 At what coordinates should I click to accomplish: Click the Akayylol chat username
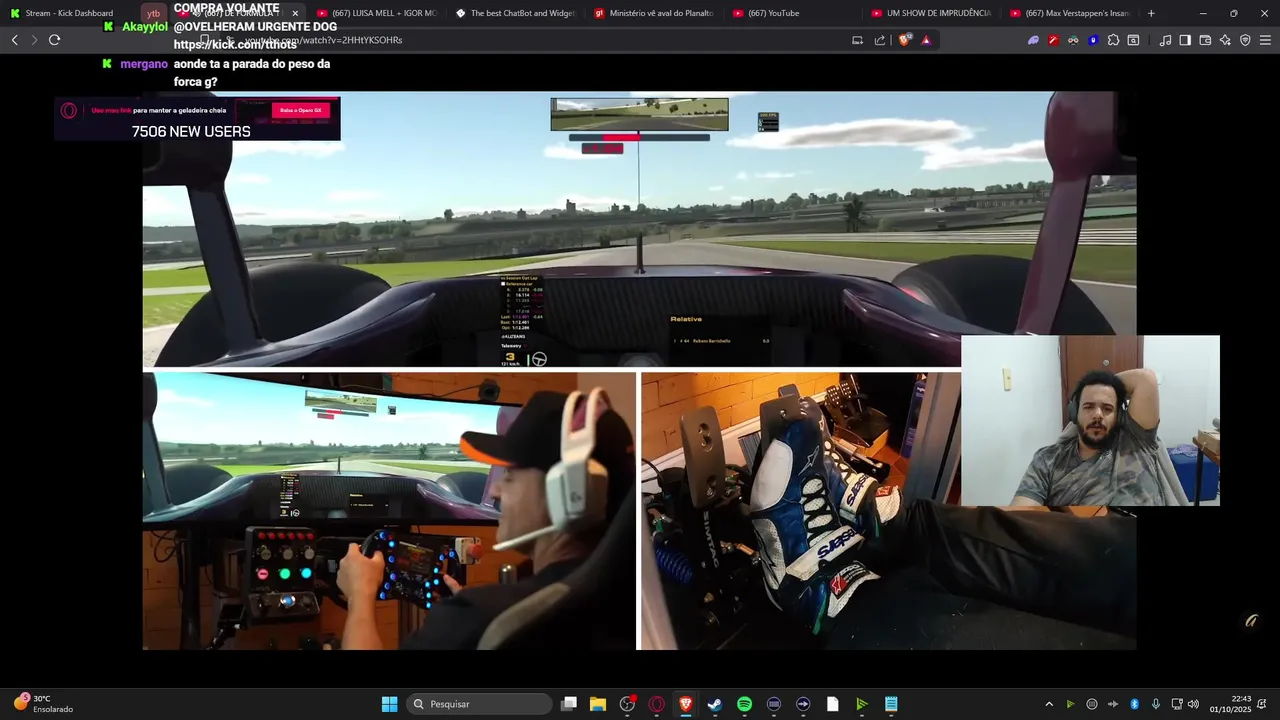(x=145, y=27)
